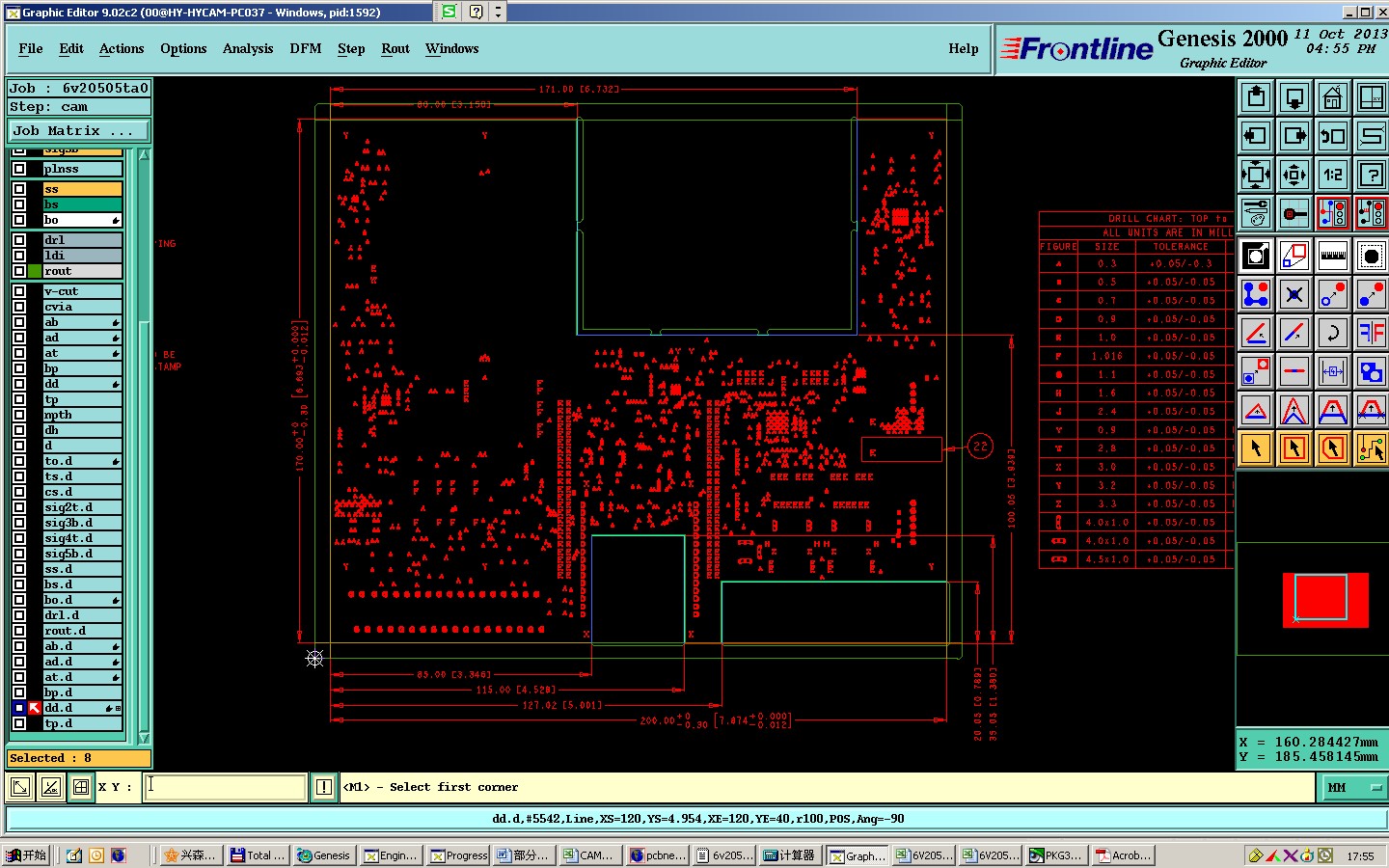Click the first coordinate mode button

pos(20,787)
